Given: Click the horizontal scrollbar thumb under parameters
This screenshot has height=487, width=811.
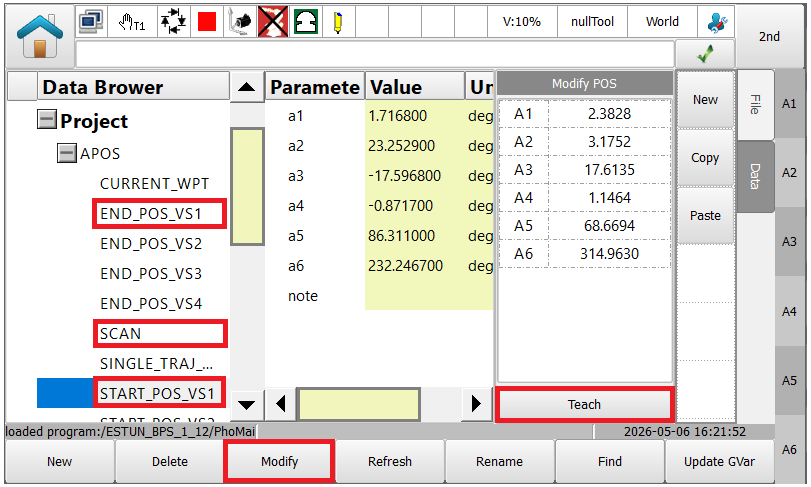Looking at the screenshot, I should coord(359,404).
